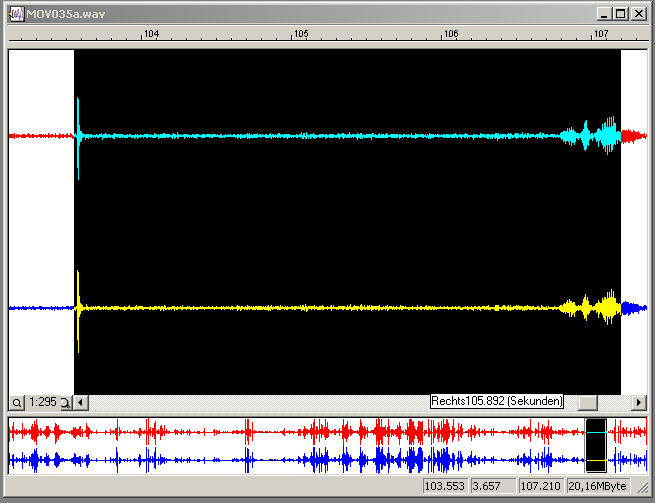
Task: Click the selection end value 107.210
Action: pos(541,486)
